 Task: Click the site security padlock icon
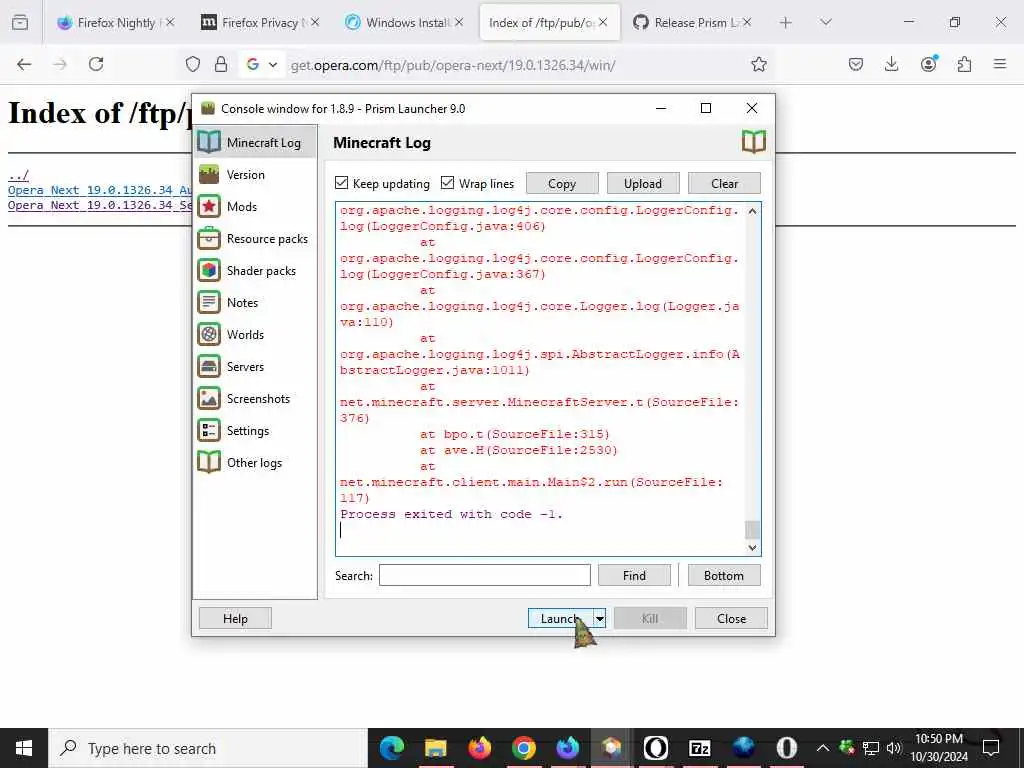[x=221, y=64]
